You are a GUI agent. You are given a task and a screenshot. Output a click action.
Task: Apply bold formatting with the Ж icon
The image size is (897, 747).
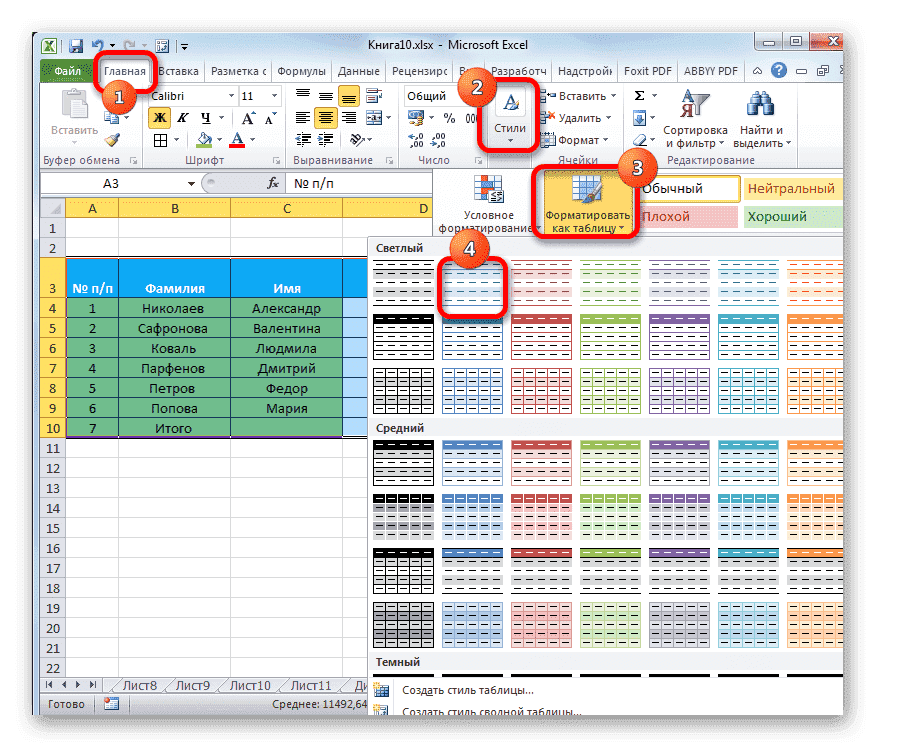pos(161,118)
